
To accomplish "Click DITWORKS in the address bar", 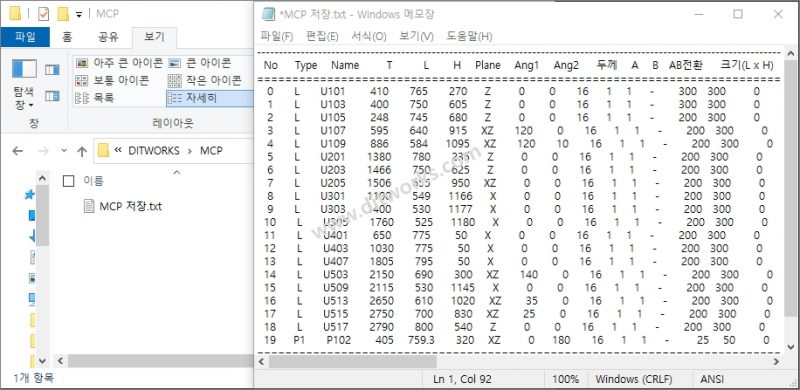I will coord(154,151).
